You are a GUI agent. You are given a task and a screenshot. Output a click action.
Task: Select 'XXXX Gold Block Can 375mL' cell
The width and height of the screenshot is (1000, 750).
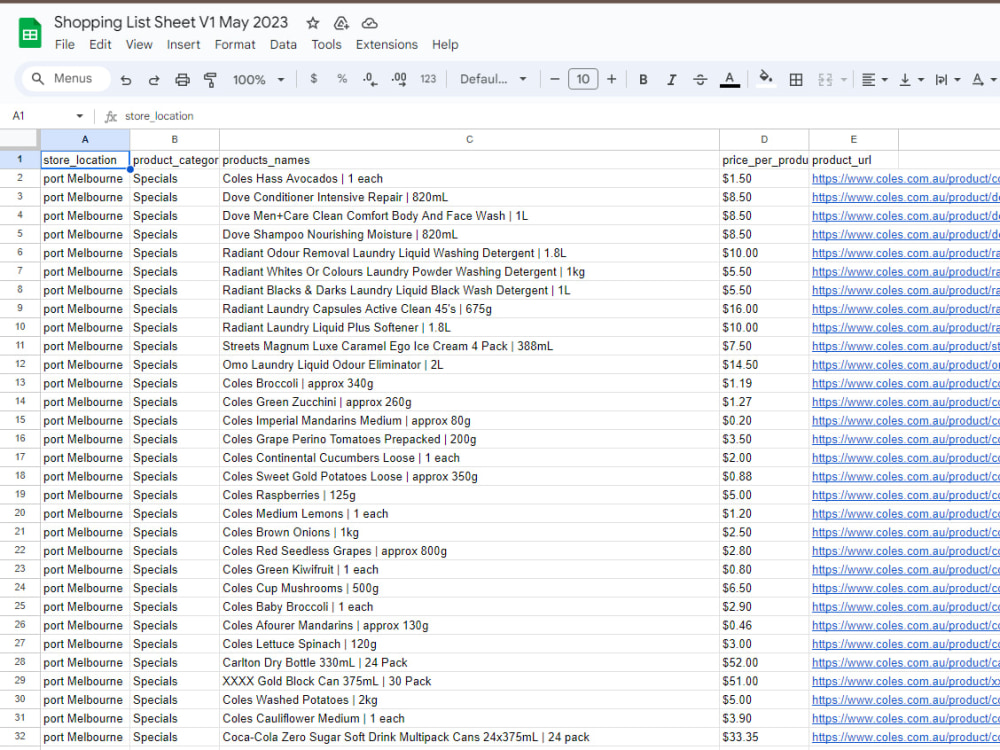coord(469,681)
